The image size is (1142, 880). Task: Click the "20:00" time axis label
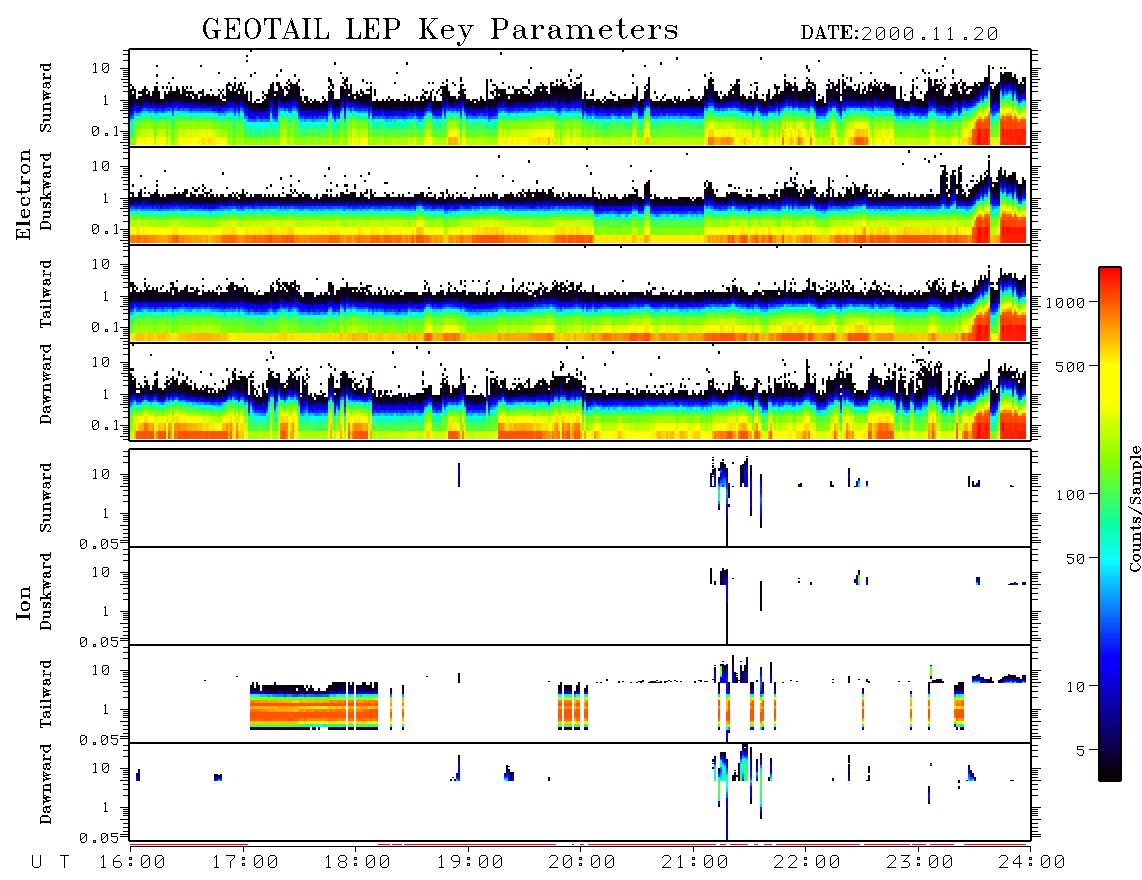click(x=582, y=862)
